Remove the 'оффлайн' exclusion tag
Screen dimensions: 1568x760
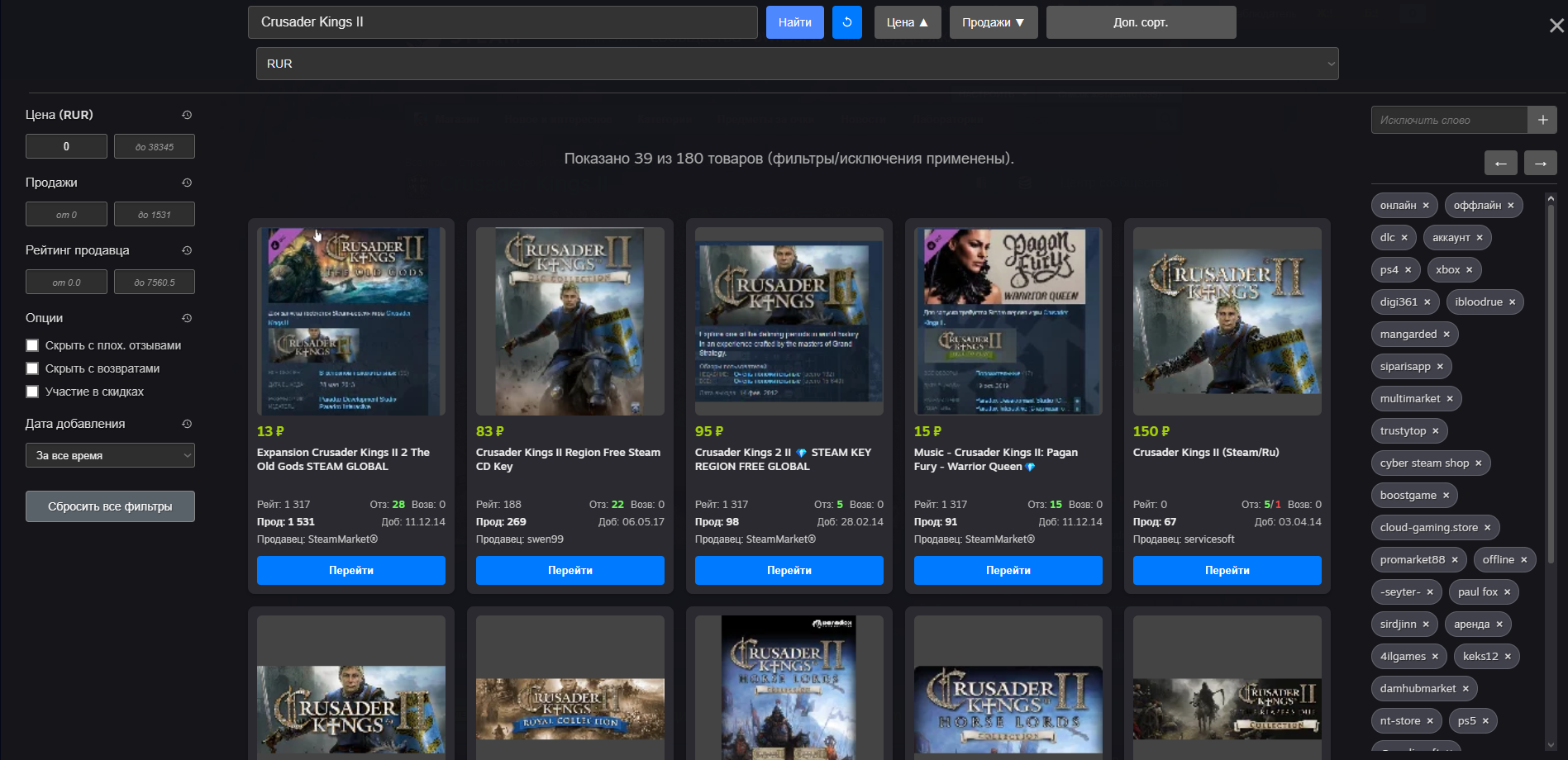pos(1511,206)
